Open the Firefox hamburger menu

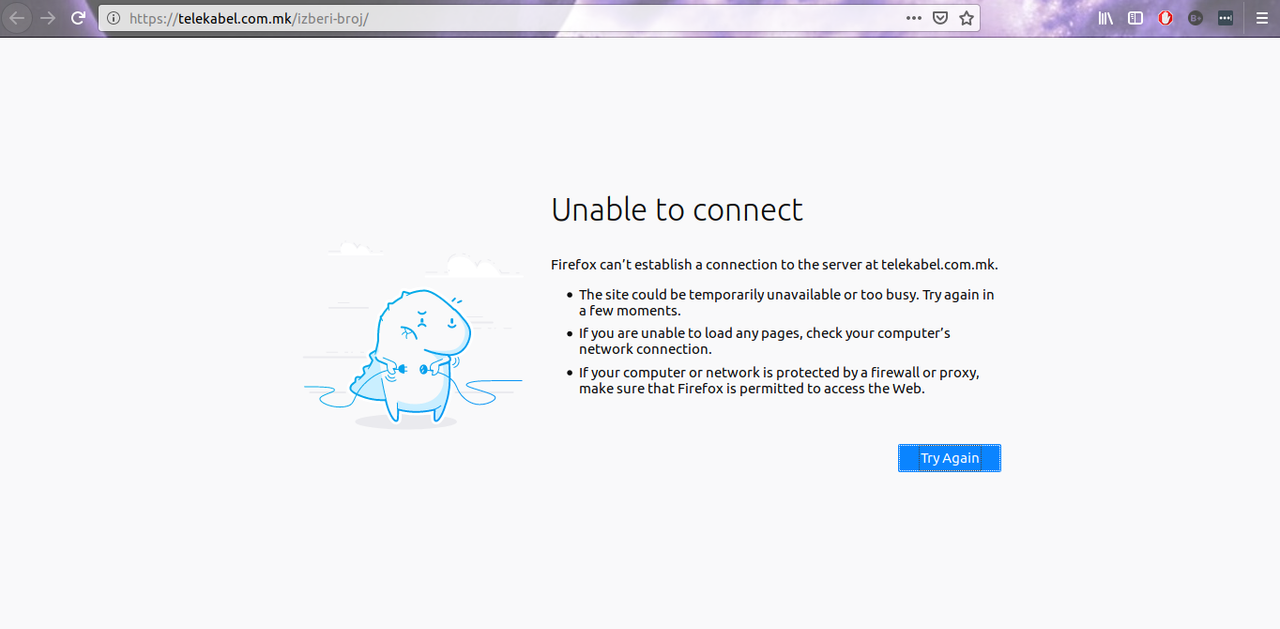pos(1261,18)
